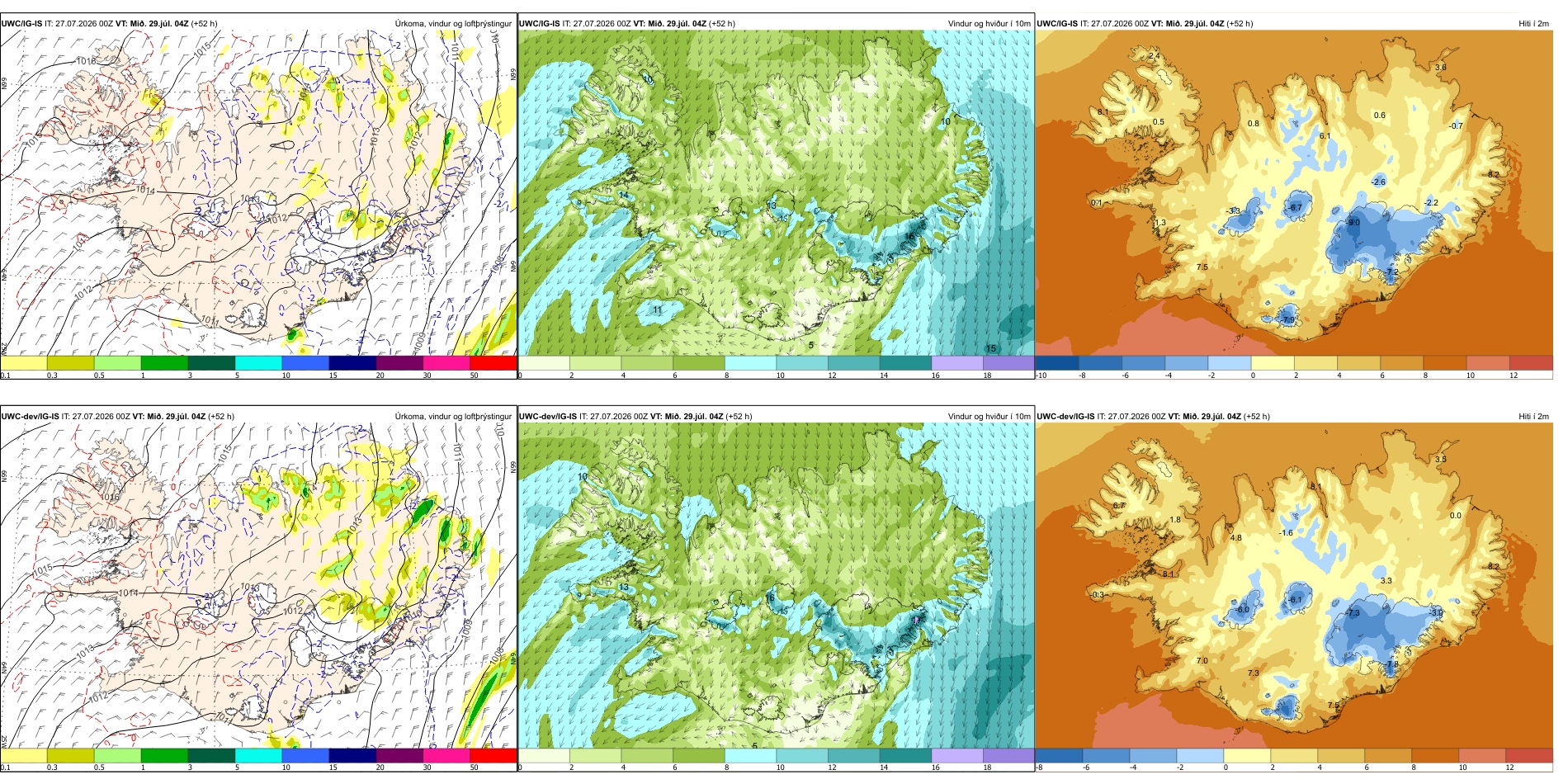The width and height of the screenshot is (1568, 784).
Task: Open the UWC-dev 10m wind and gust map
Action: pyautogui.click(x=776, y=586)
